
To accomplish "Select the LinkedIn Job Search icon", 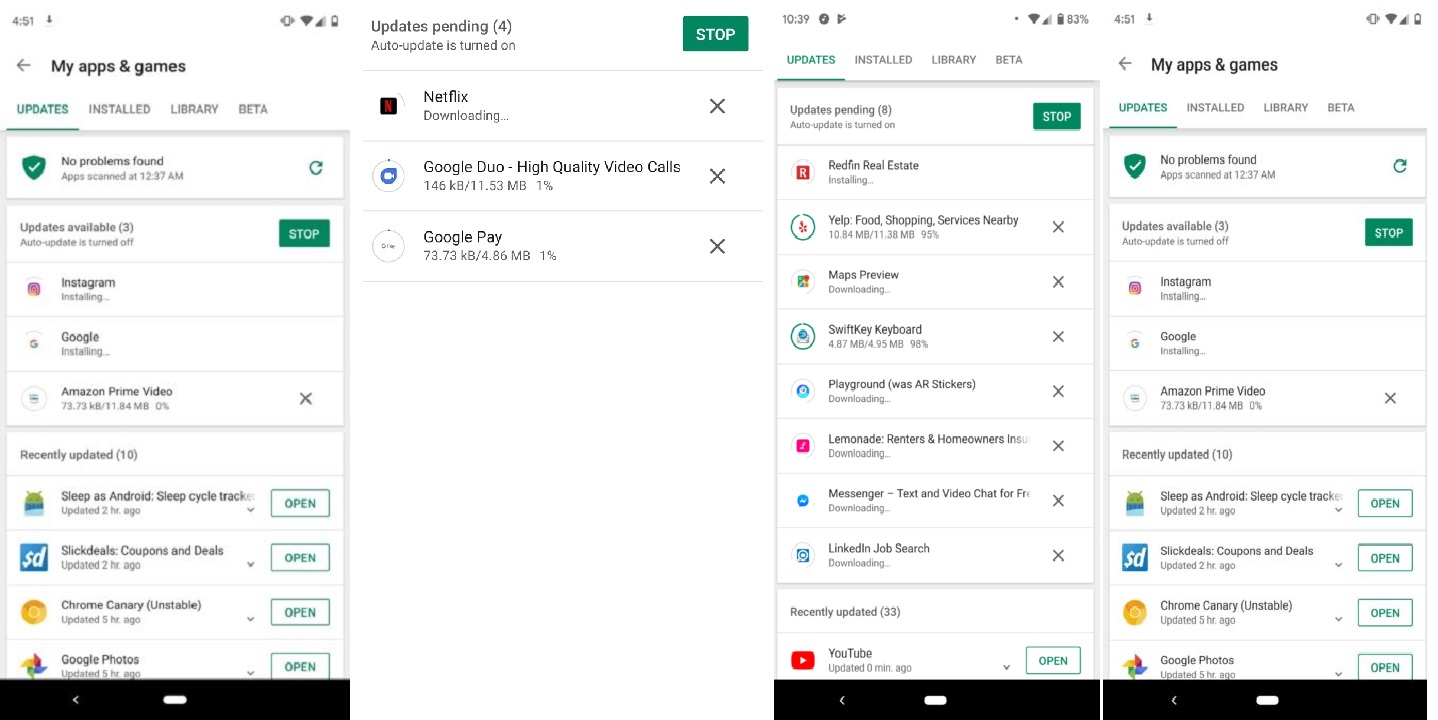I will [x=802, y=555].
